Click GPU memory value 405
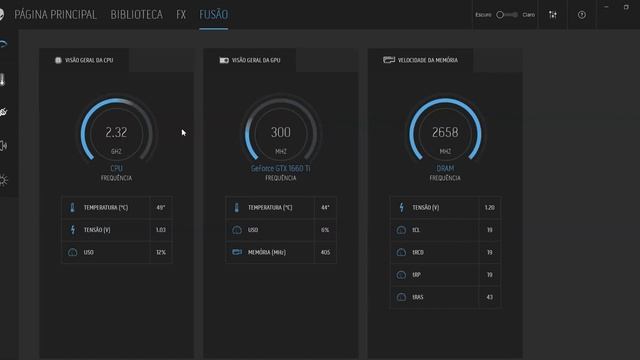Viewport: 640px width, 360px height. click(325, 252)
